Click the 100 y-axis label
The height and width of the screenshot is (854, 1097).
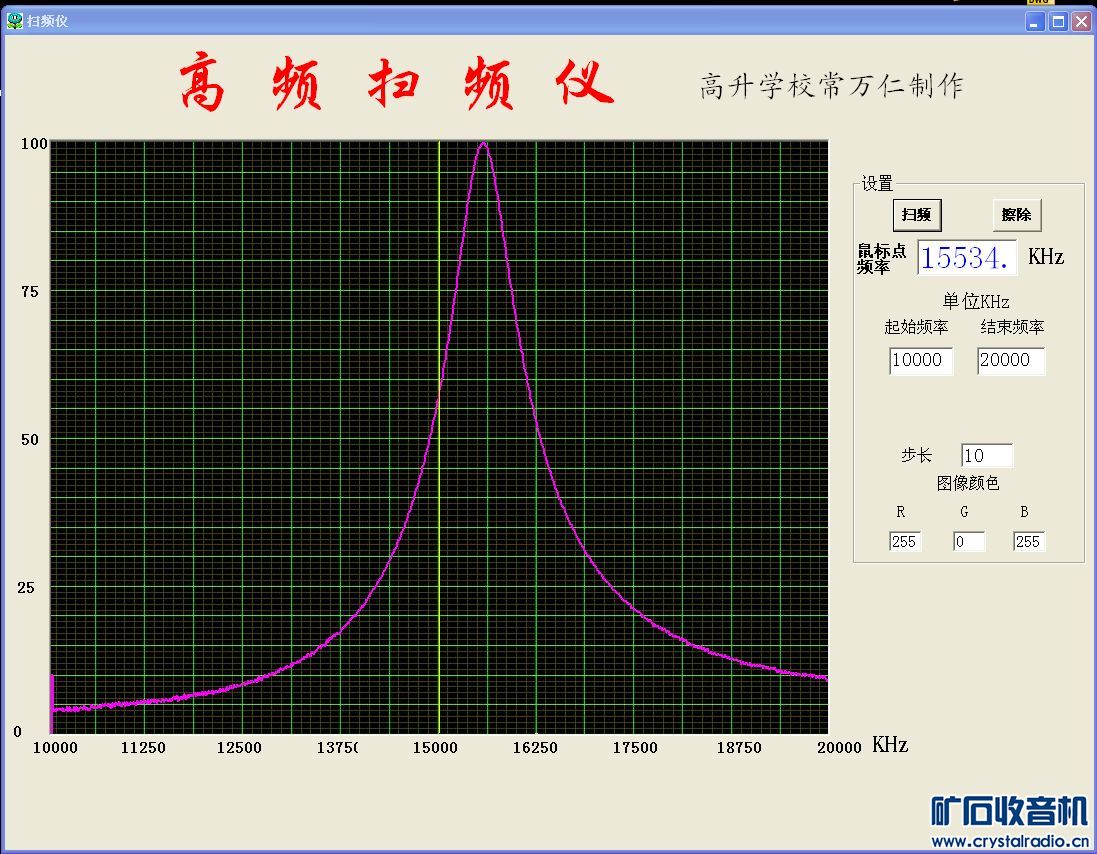34,143
